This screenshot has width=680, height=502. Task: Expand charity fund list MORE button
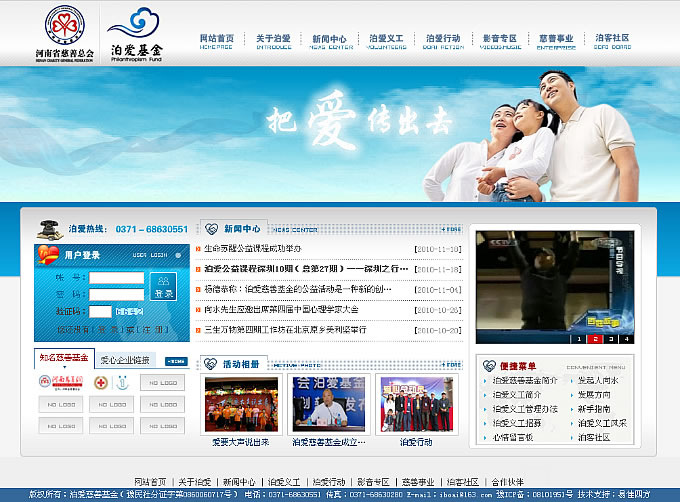coord(175,360)
